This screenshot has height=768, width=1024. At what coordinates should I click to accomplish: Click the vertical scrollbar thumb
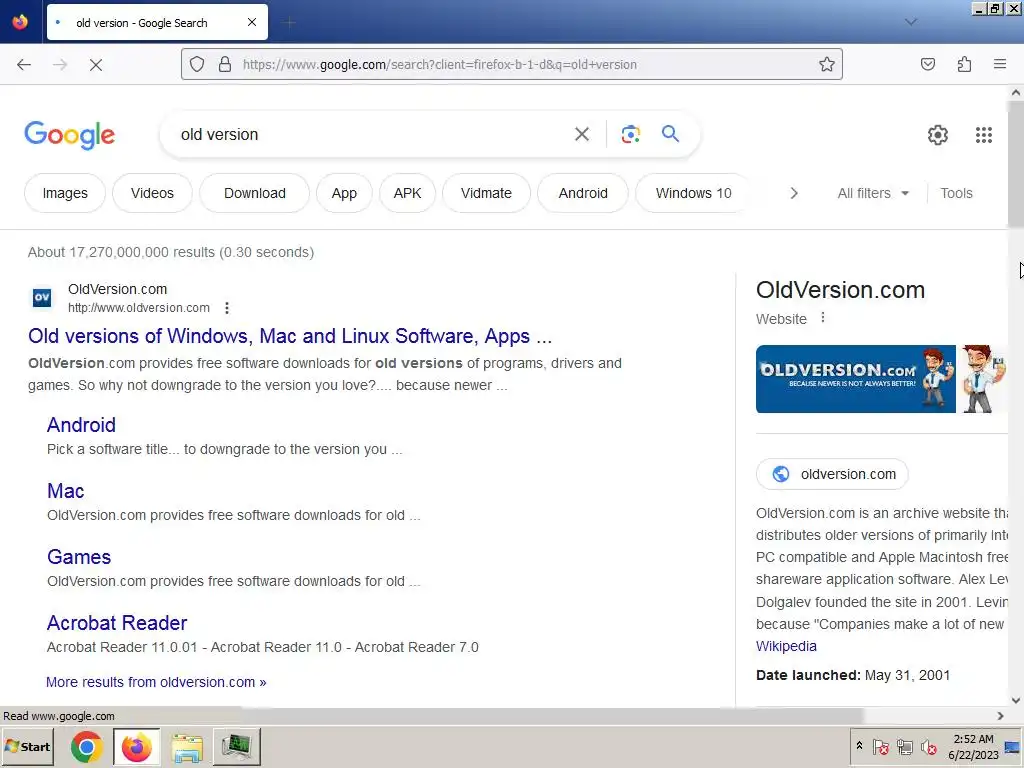(1016, 165)
